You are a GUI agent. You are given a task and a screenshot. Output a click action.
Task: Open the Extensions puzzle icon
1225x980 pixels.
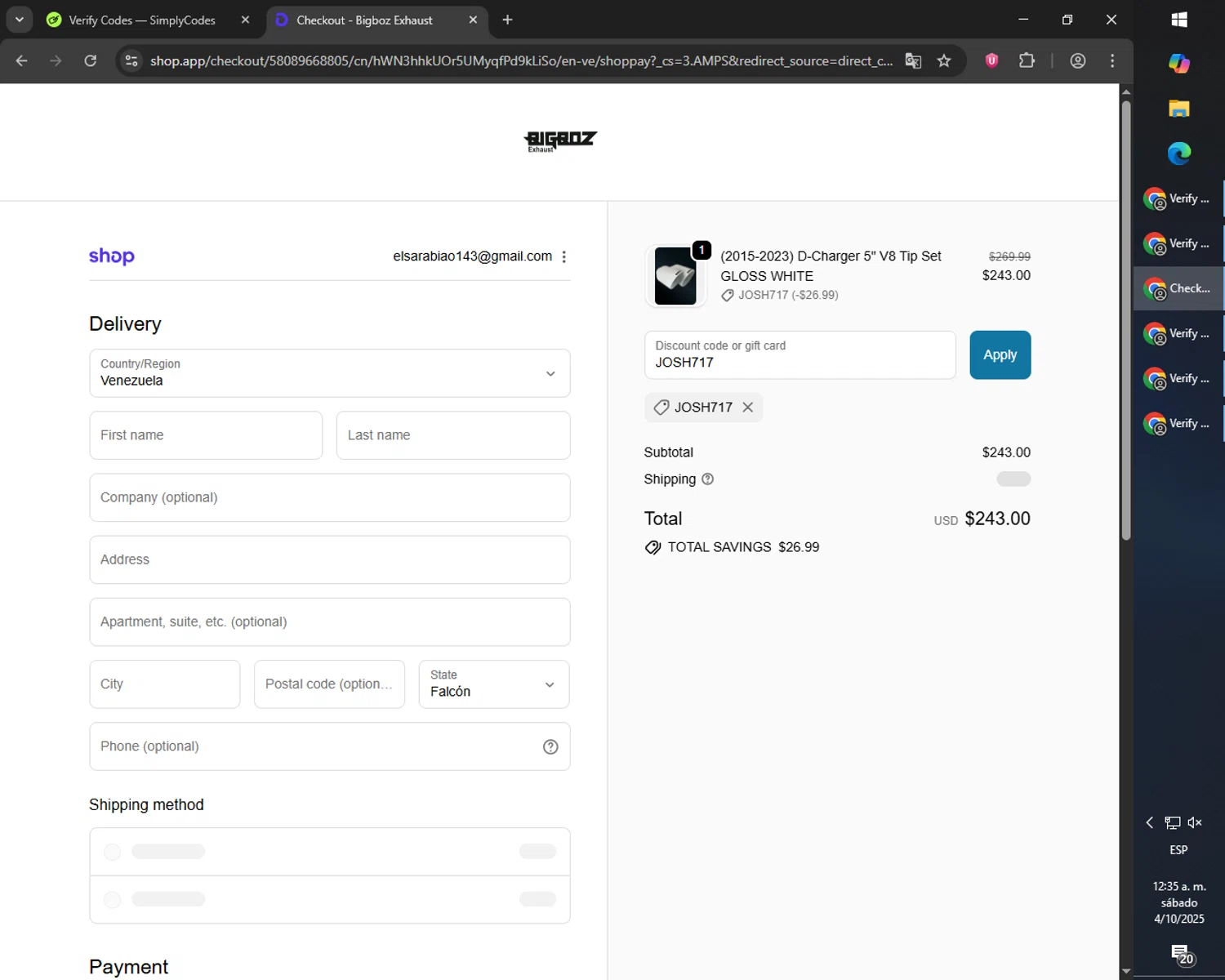pos(1027,60)
